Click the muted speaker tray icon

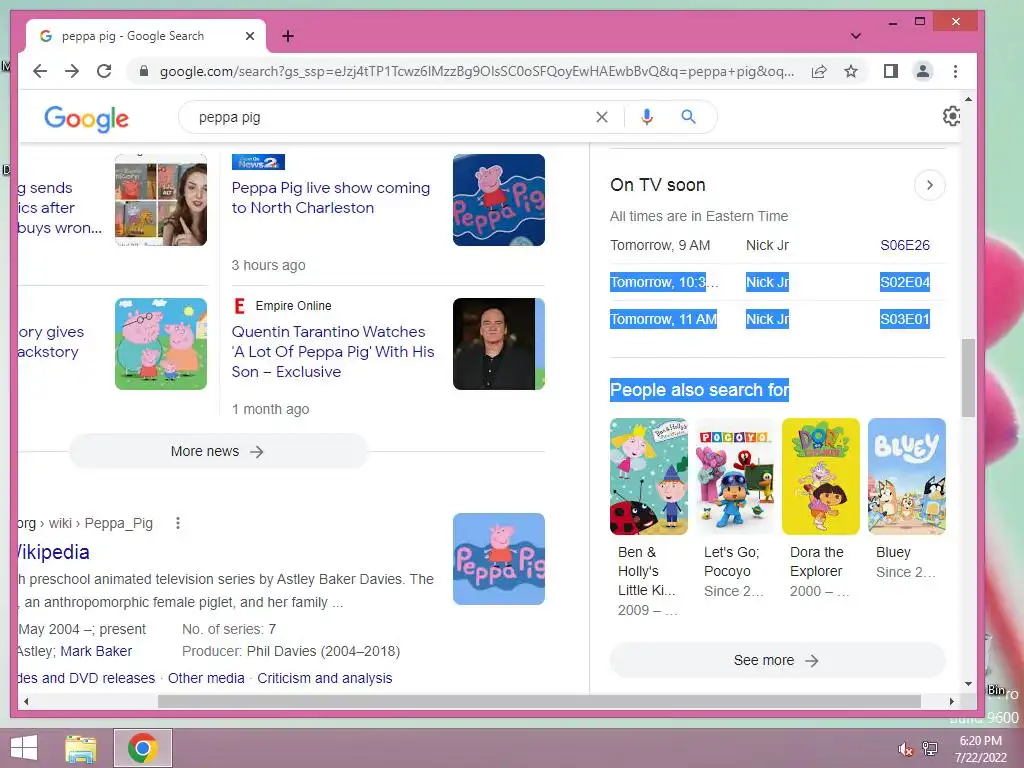[x=905, y=749]
